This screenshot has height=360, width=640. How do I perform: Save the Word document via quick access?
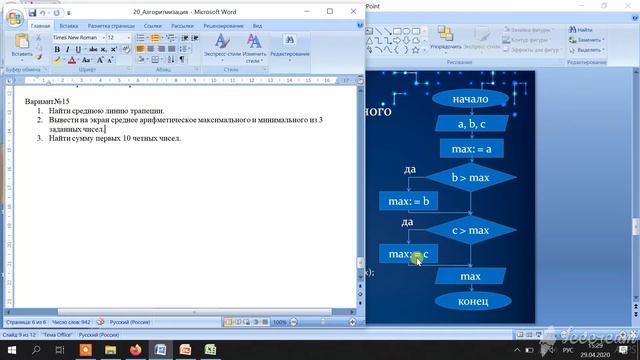pyautogui.click(x=32, y=13)
